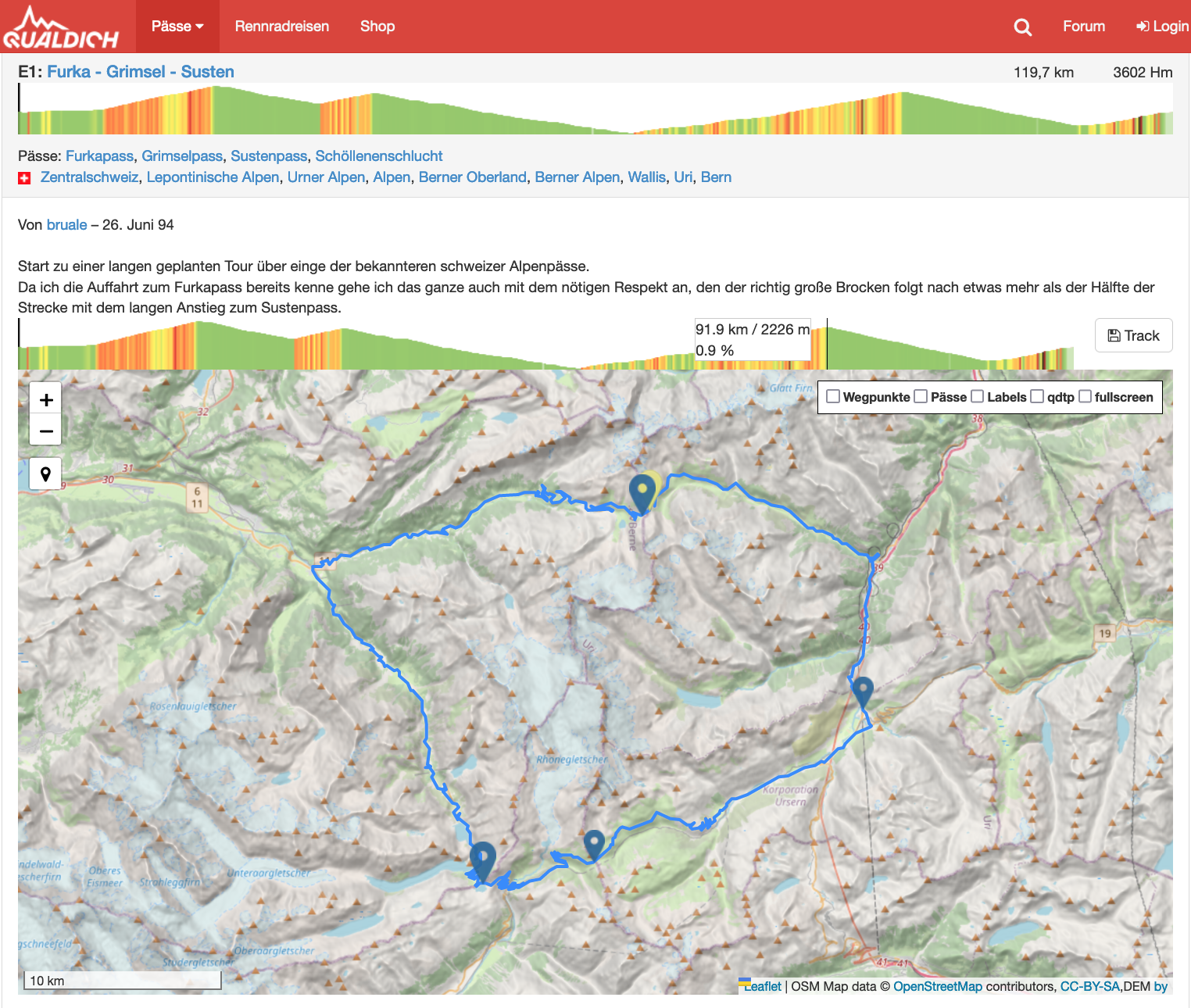
Task: Select the Furkapass map pin
Action: tap(594, 843)
